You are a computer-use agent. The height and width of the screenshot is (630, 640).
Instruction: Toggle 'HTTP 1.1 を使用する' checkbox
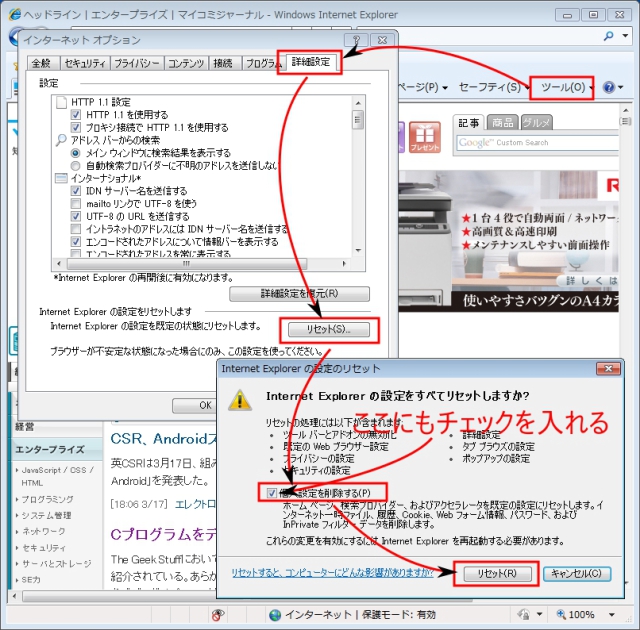click(x=76, y=115)
